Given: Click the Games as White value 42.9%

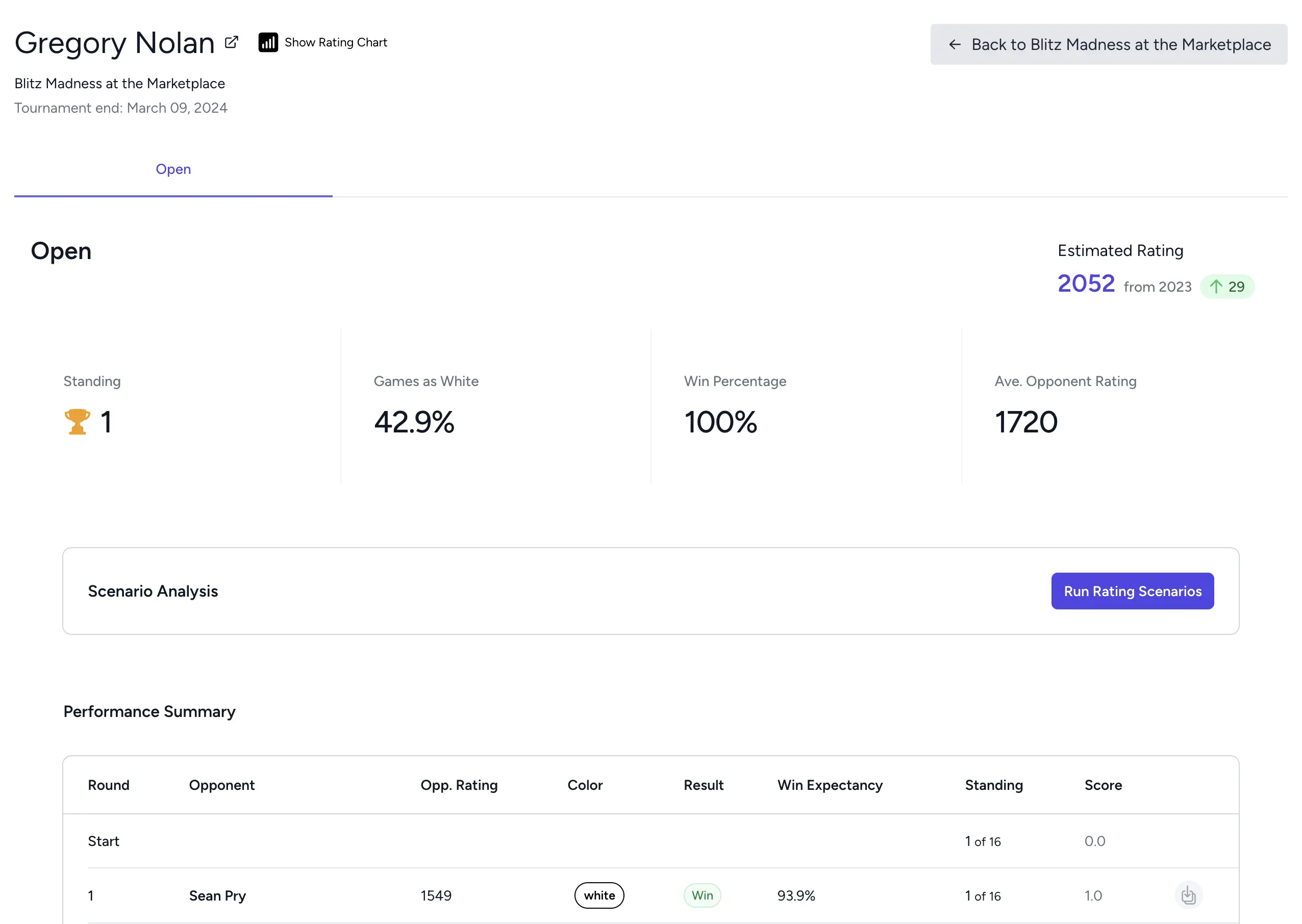Looking at the screenshot, I should (414, 422).
